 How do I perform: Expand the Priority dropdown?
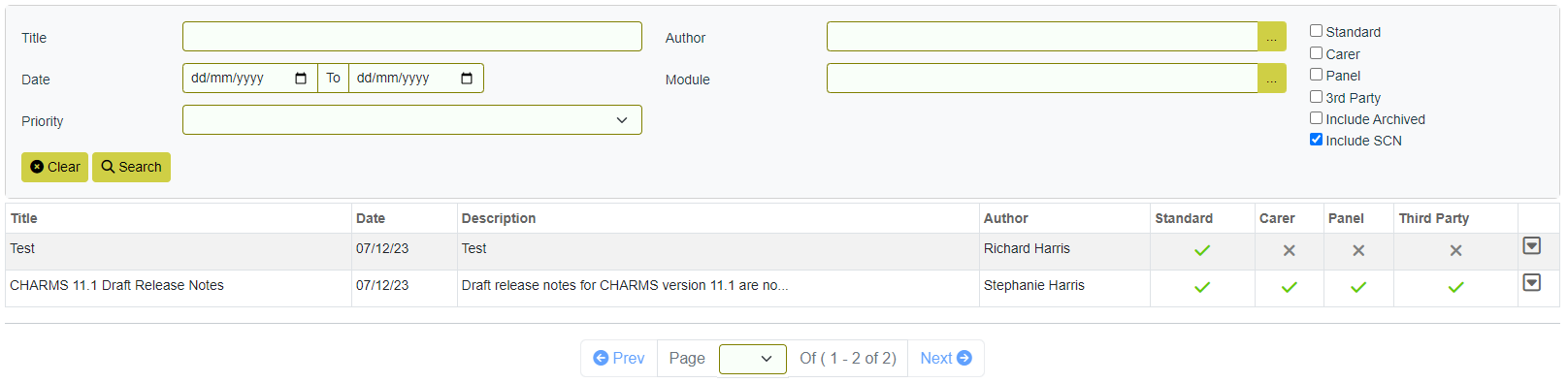click(412, 120)
